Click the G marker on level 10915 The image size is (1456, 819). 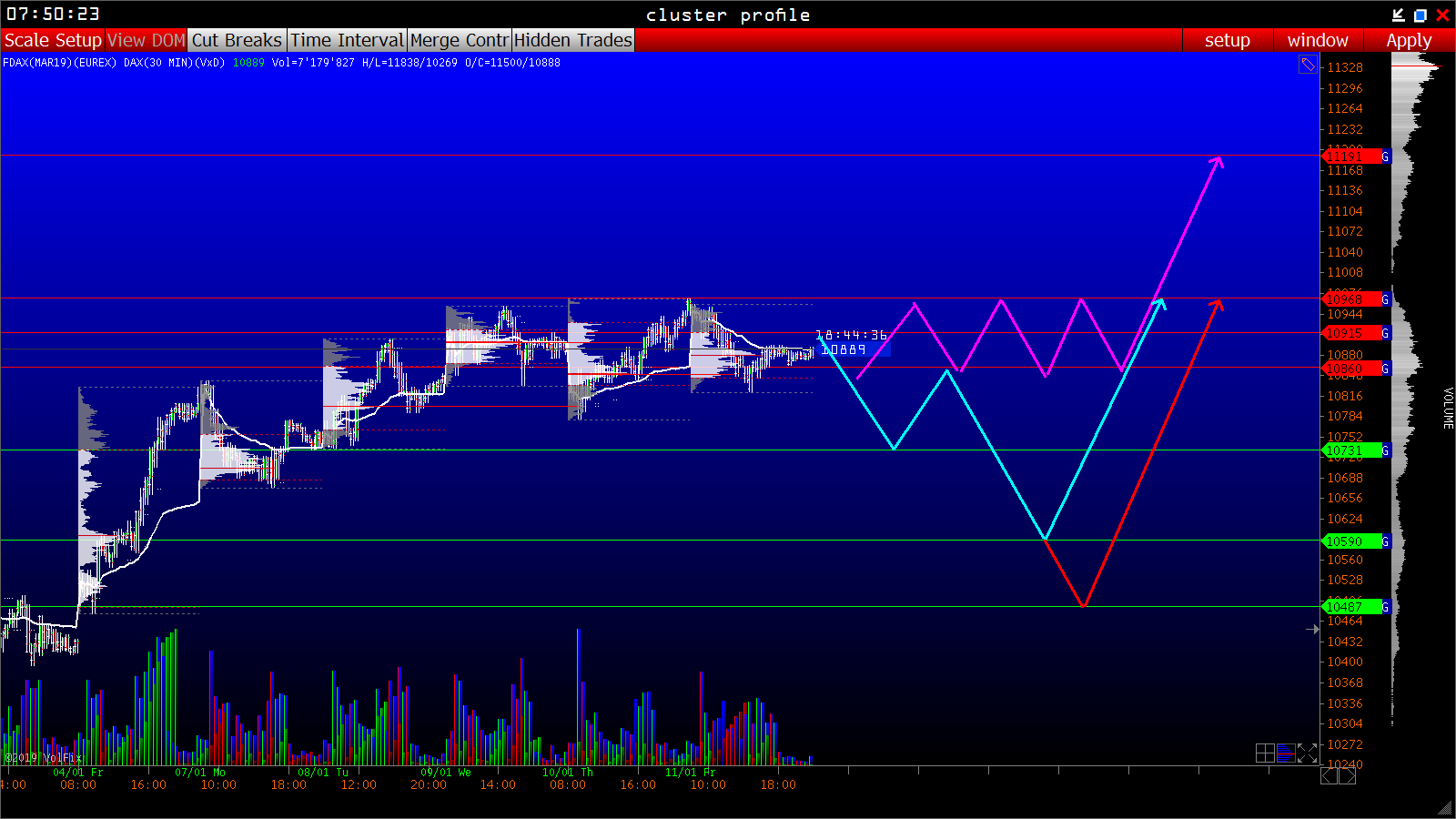pyautogui.click(x=1386, y=333)
